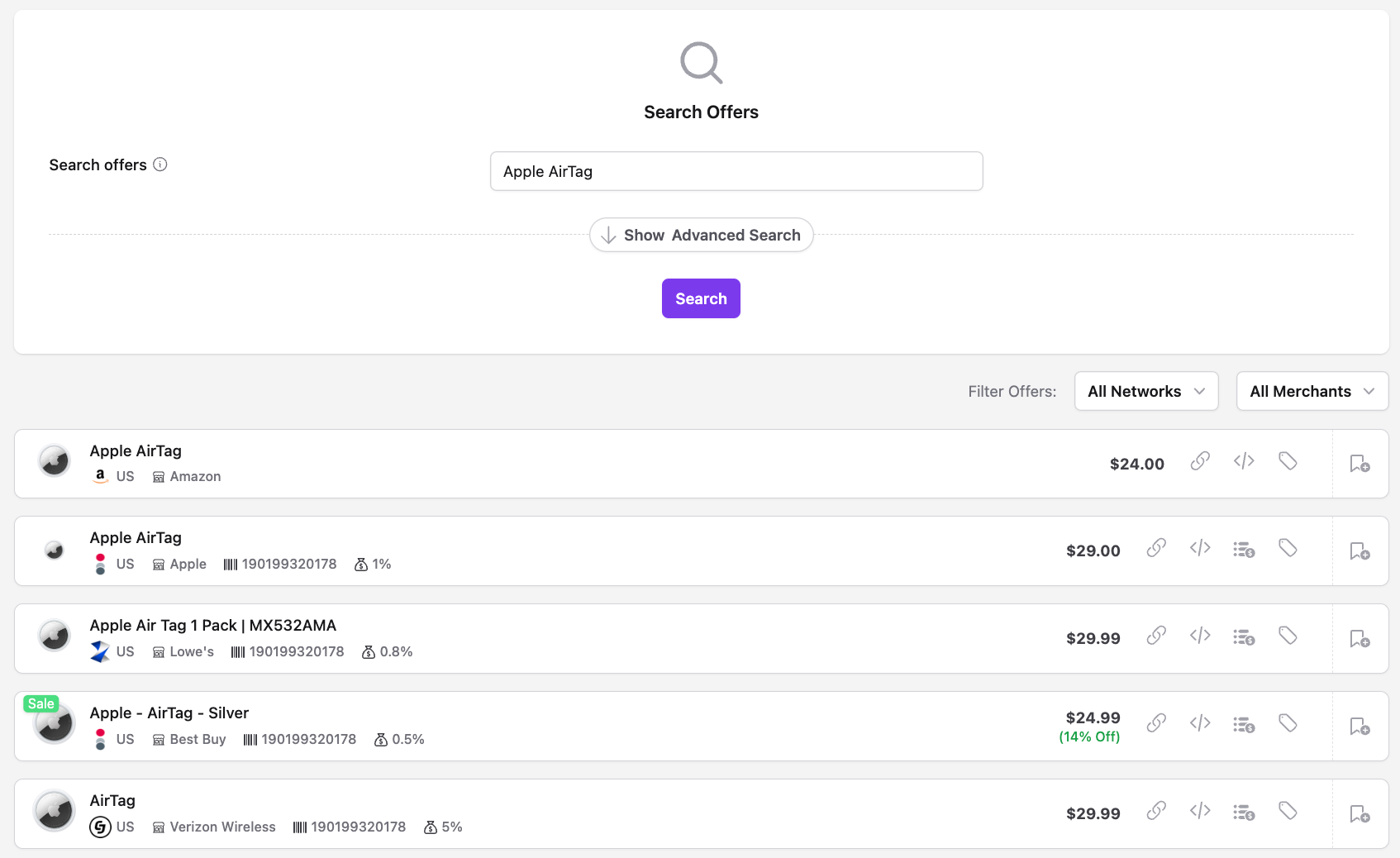Copy link icon for Amazon Apple AirTag
Viewport: 1400px width, 858px height.
[1200, 461]
